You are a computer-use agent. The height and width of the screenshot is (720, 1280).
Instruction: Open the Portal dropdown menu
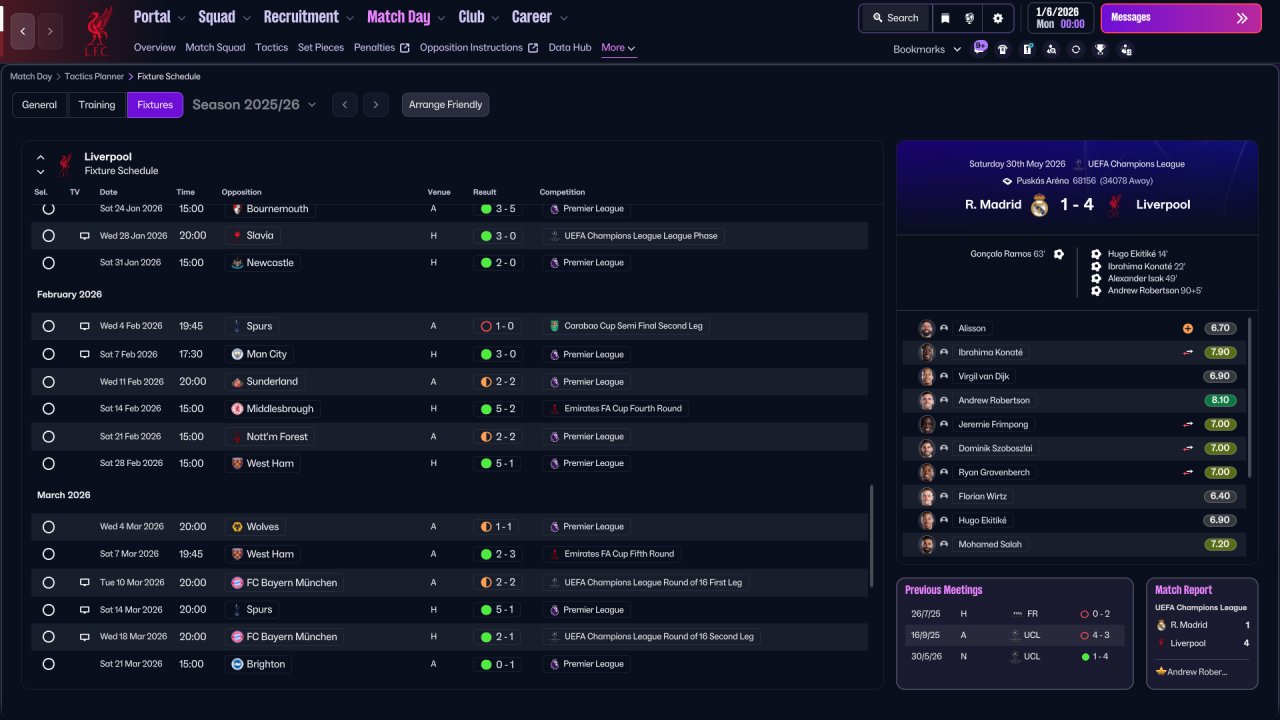click(x=159, y=17)
